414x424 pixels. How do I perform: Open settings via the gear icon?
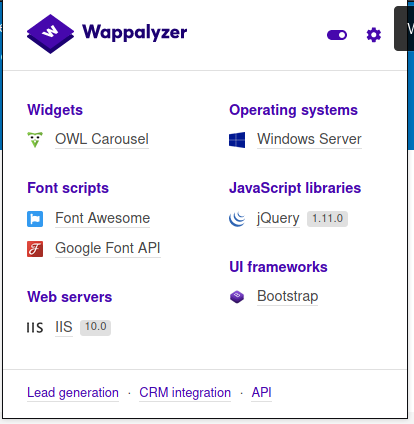pos(374,35)
